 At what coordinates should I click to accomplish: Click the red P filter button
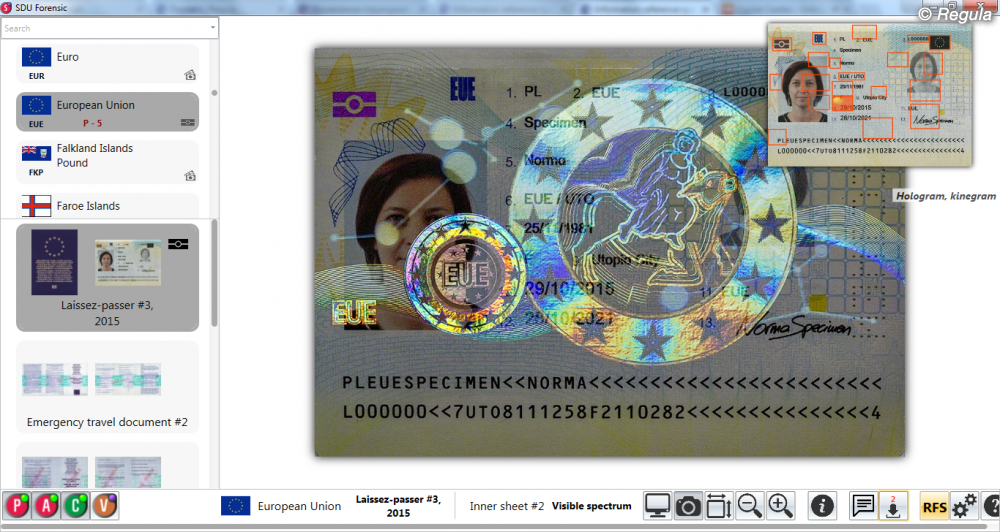[18, 506]
